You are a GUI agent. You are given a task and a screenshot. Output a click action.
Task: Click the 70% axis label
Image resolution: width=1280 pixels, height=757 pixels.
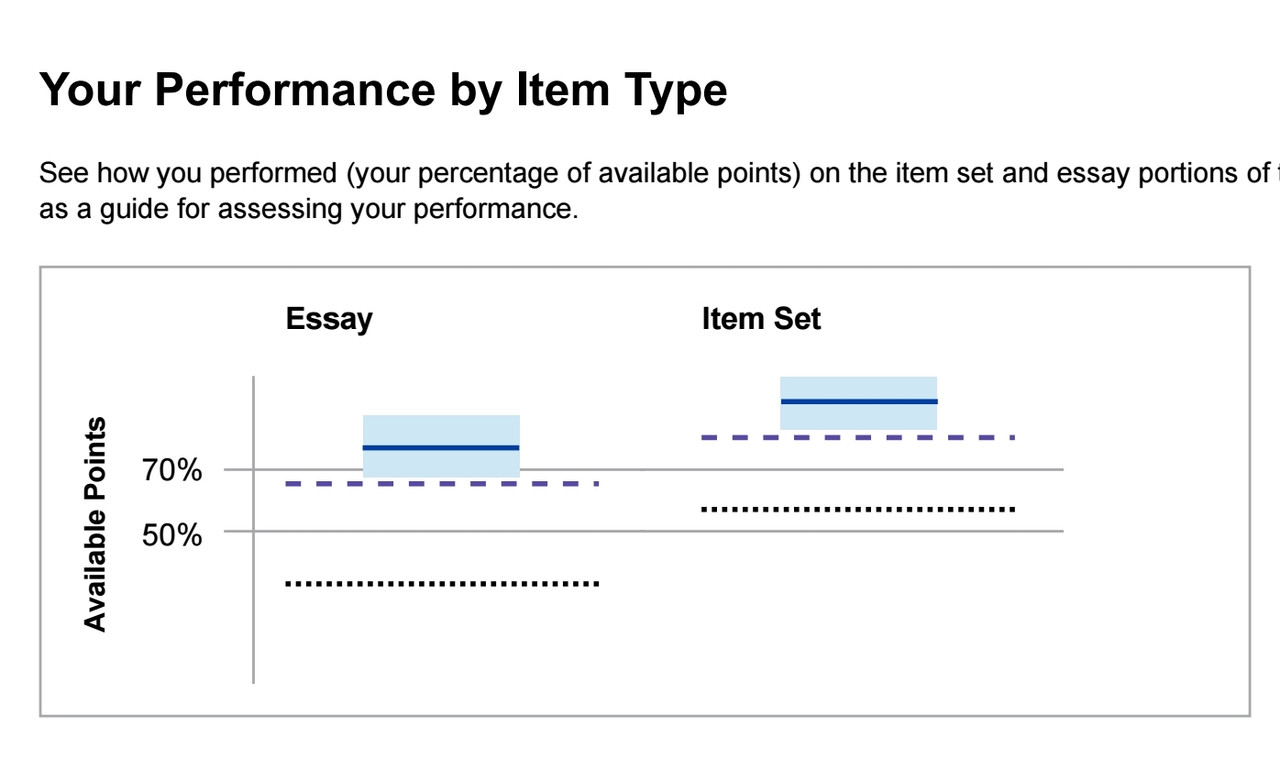coord(172,470)
